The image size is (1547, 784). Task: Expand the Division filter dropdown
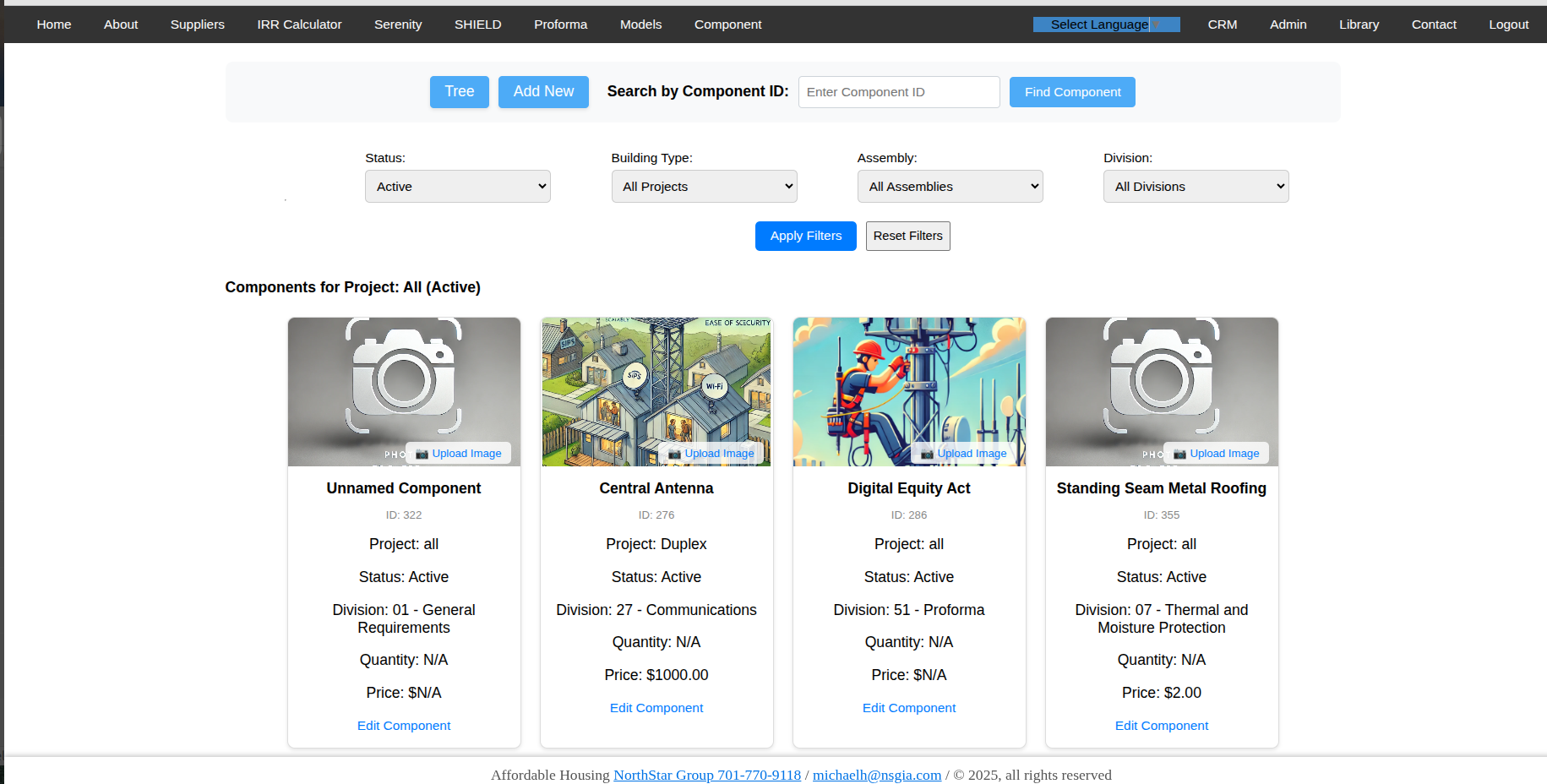(x=1196, y=187)
